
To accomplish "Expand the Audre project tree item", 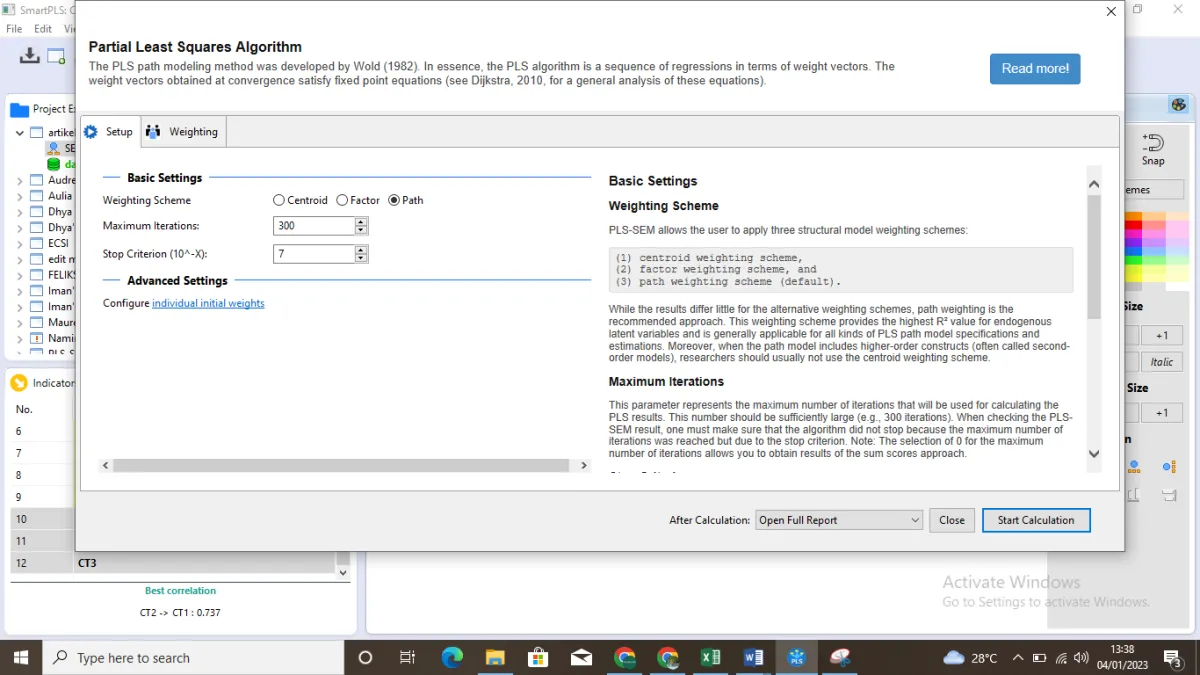I will pyautogui.click(x=20, y=180).
